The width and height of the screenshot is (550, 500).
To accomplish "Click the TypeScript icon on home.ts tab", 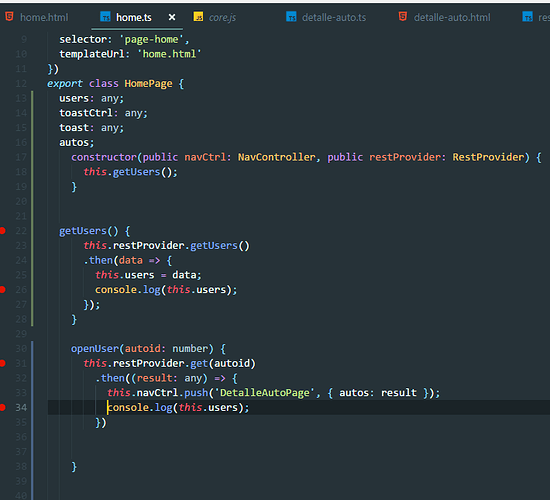I will click(105, 16).
